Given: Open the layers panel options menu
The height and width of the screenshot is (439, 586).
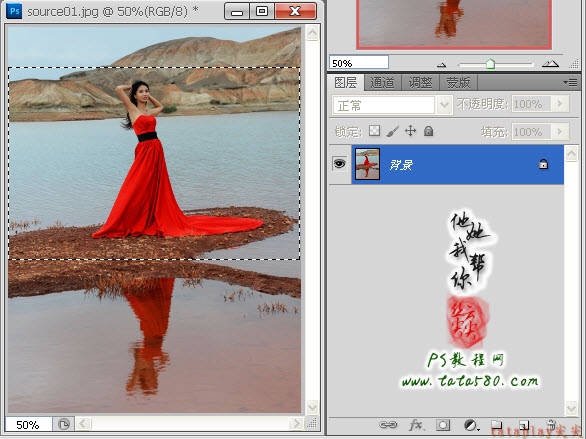Looking at the screenshot, I should (570, 83).
